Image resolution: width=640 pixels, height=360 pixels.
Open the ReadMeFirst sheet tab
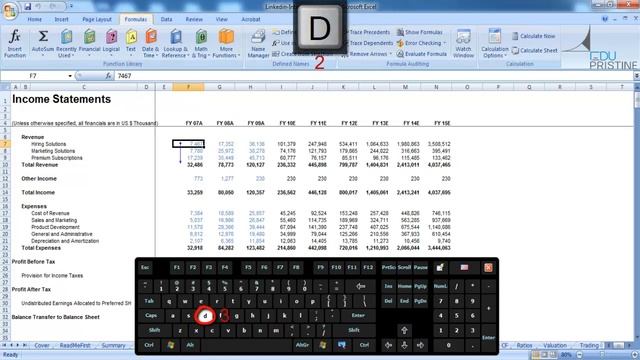click(75, 345)
